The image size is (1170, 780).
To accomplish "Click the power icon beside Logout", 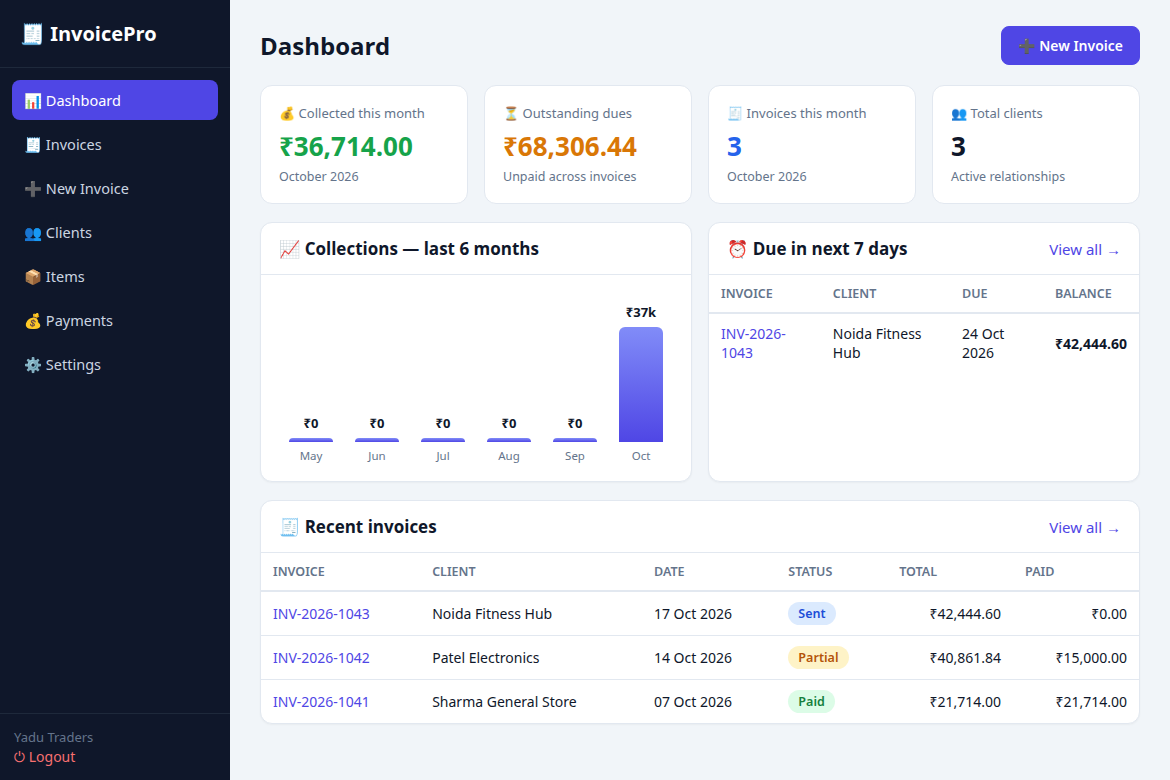I will tap(19, 757).
